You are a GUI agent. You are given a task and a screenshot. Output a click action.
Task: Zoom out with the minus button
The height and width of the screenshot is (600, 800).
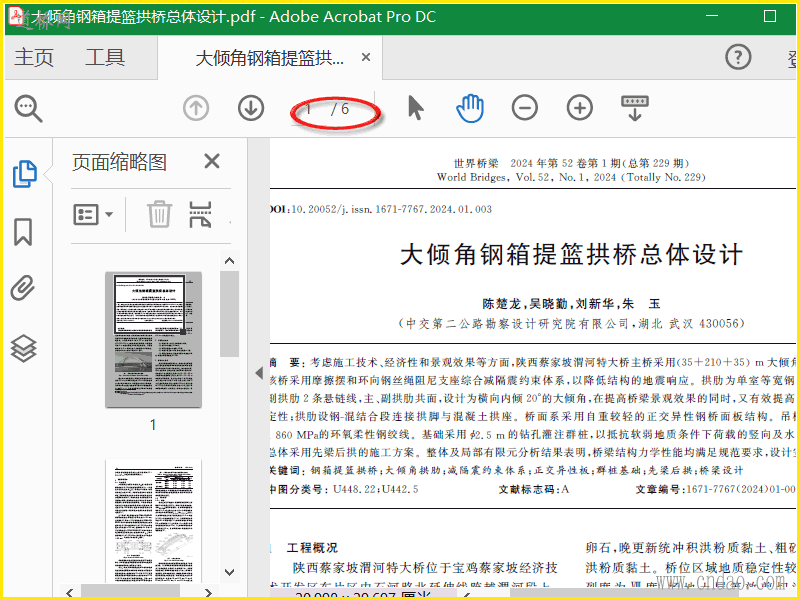pyautogui.click(x=525, y=108)
